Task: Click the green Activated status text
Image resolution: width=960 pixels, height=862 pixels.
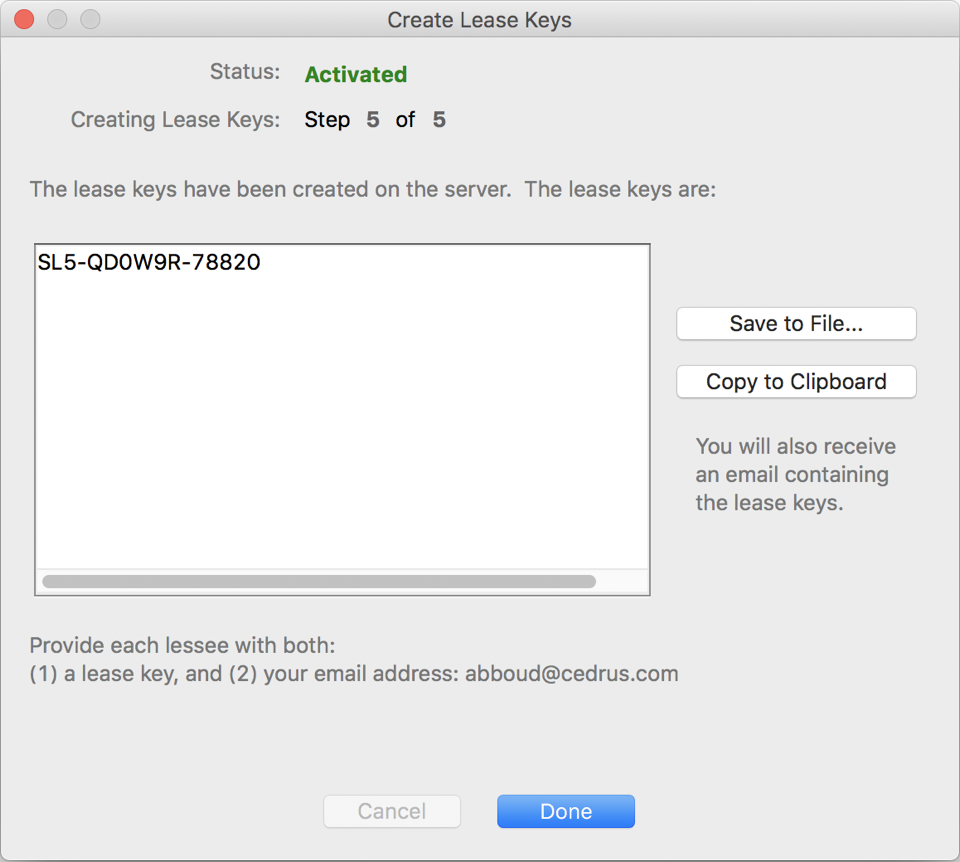Action: (355, 75)
